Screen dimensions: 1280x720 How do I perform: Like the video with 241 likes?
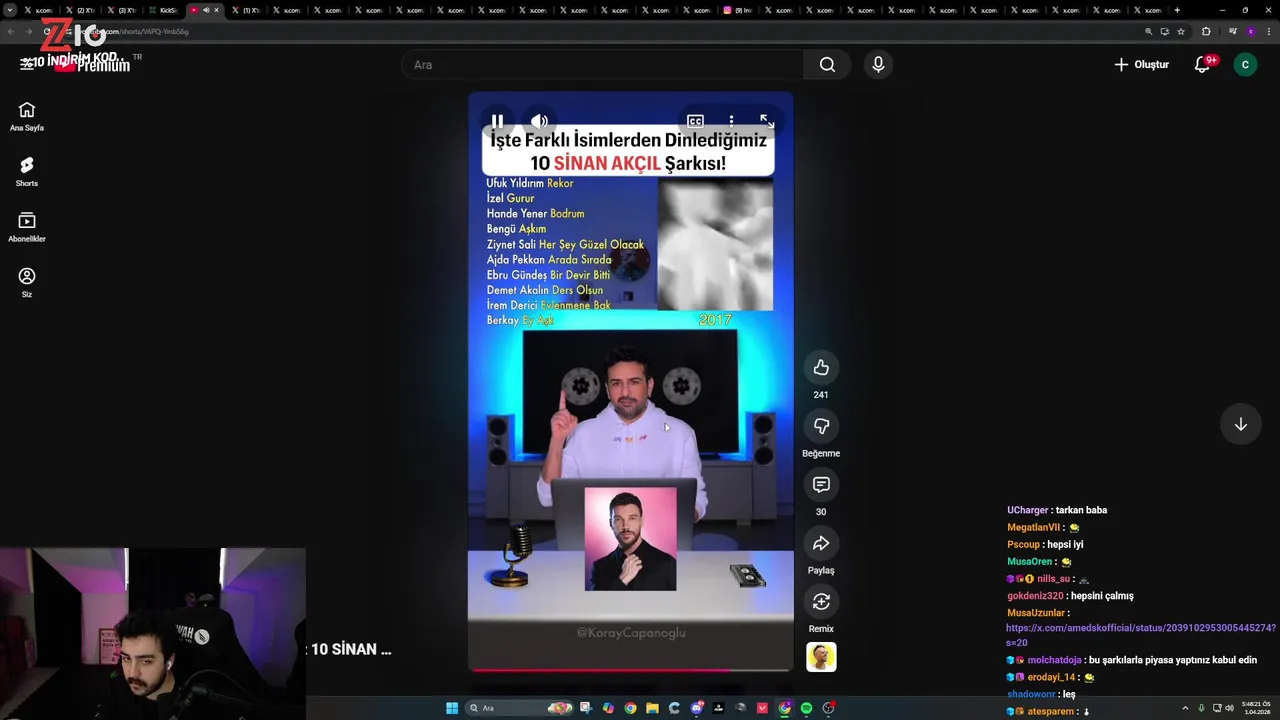pyautogui.click(x=821, y=367)
